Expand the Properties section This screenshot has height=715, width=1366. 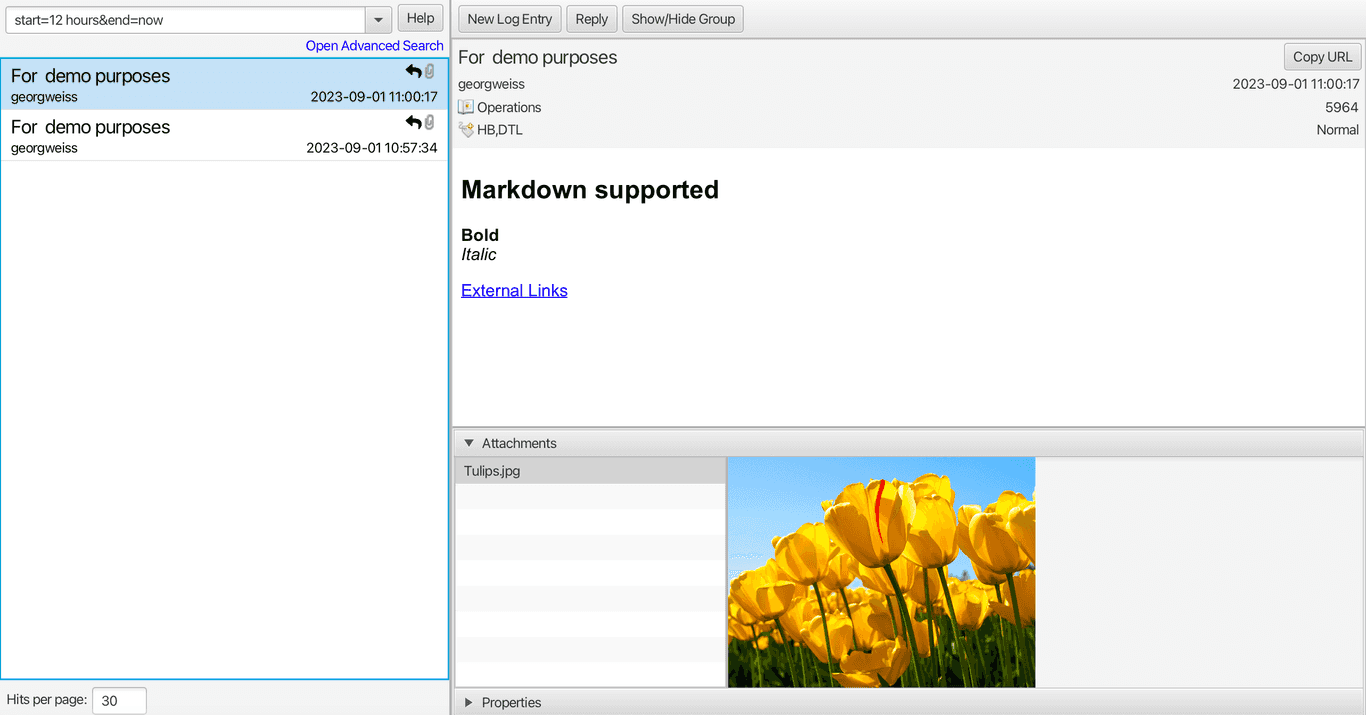(x=469, y=703)
